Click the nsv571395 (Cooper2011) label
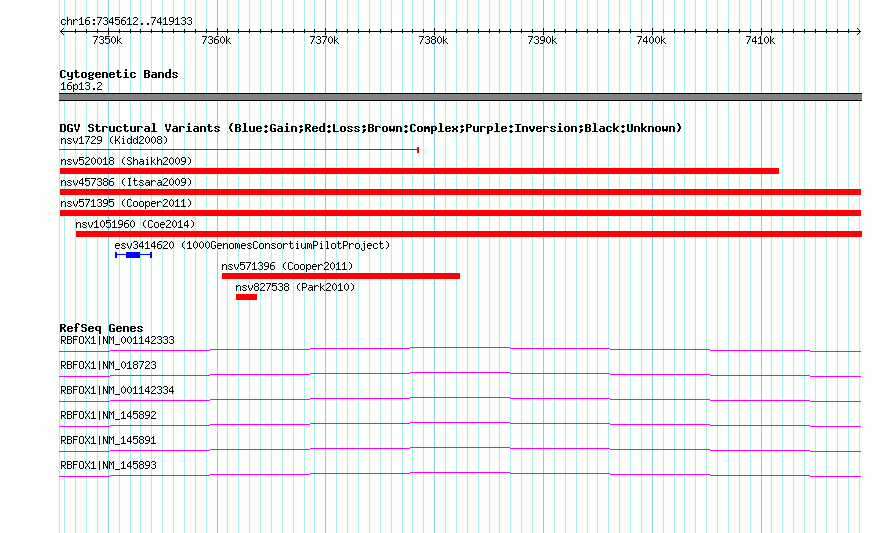Image resolution: width=890 pixels, height=533 pixels. pyautogui.click(x=126, y=203)
